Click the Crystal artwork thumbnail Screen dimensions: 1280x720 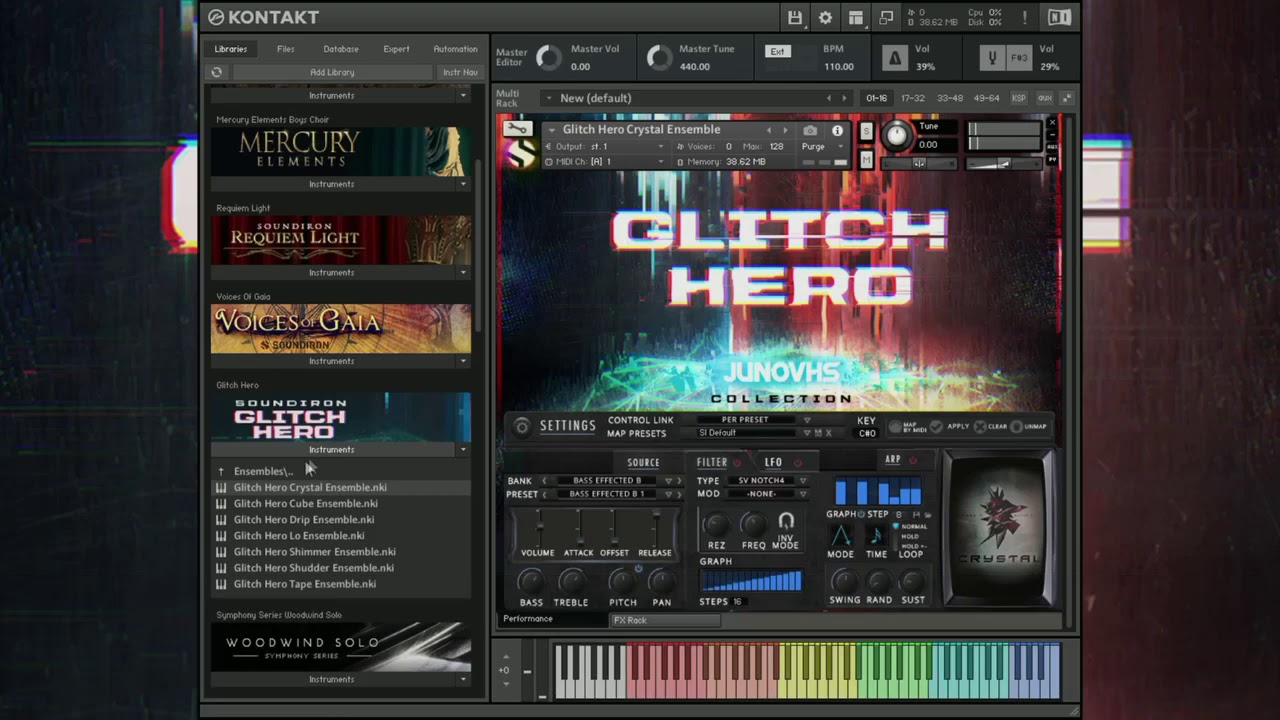click(x=999, y=528)
